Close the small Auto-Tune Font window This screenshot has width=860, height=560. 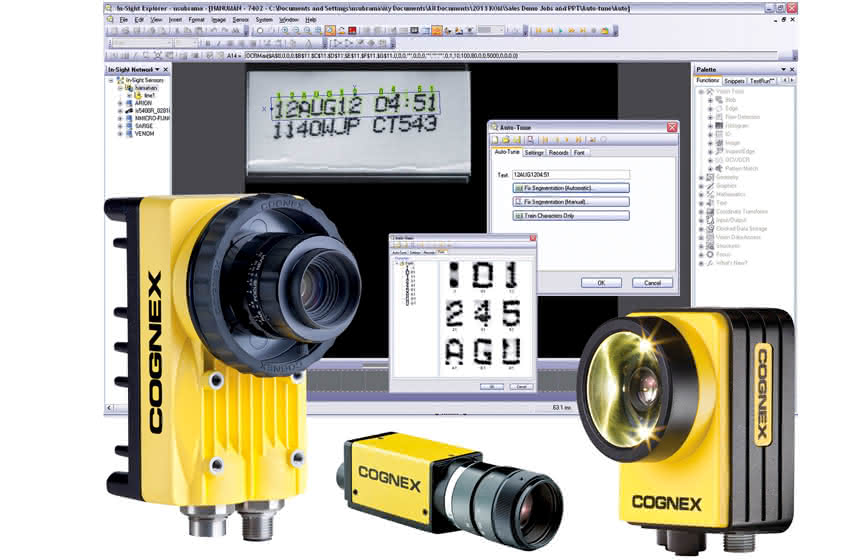click(x=532, y=238)
